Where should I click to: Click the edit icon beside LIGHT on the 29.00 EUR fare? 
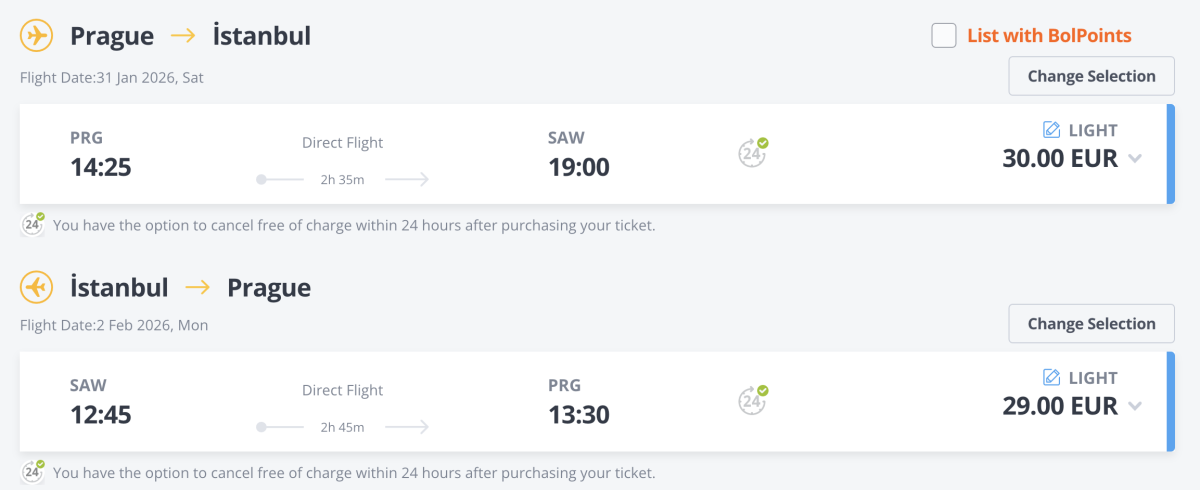(x=1051, y=378)
